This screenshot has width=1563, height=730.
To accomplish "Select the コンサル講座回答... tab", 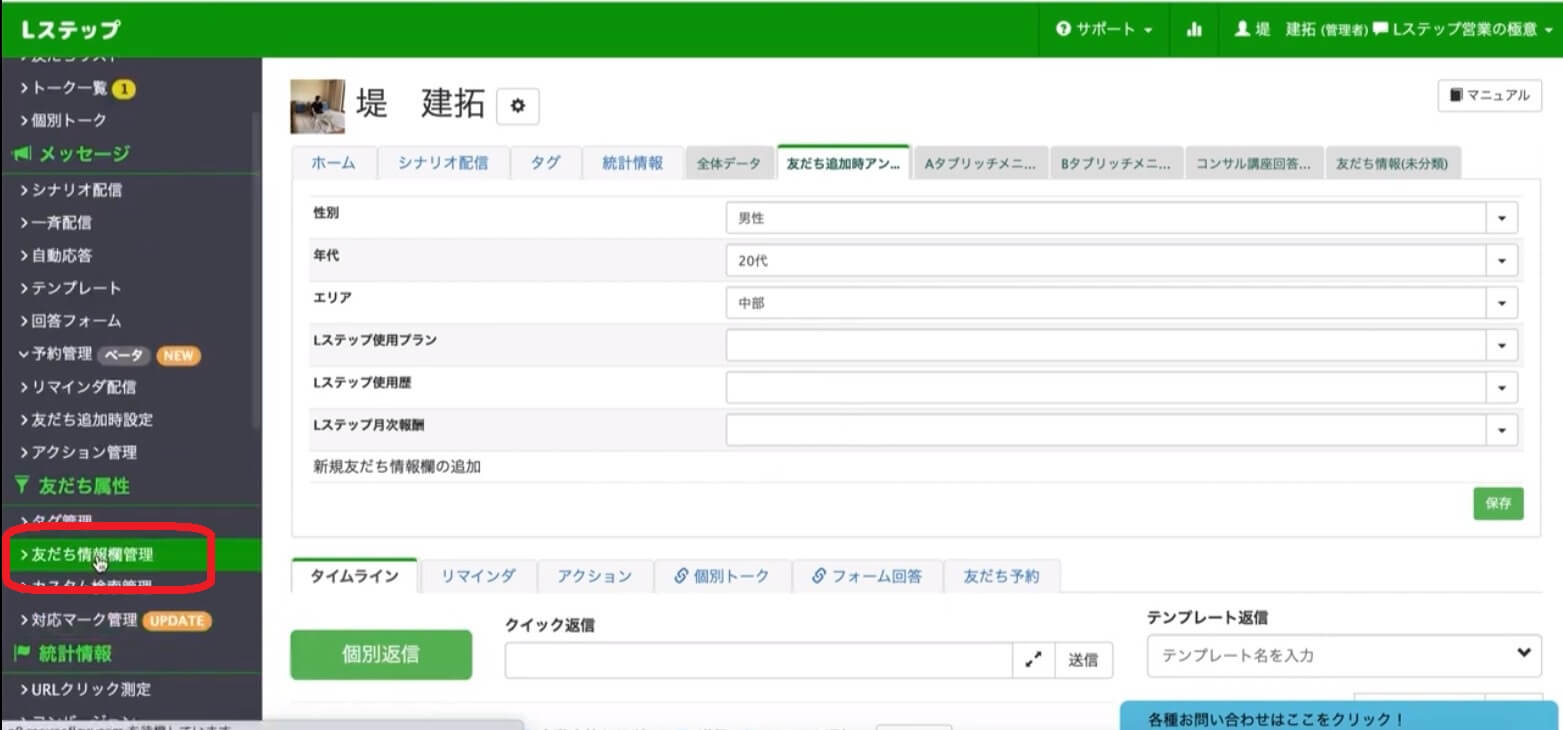I will (1253, 164).
